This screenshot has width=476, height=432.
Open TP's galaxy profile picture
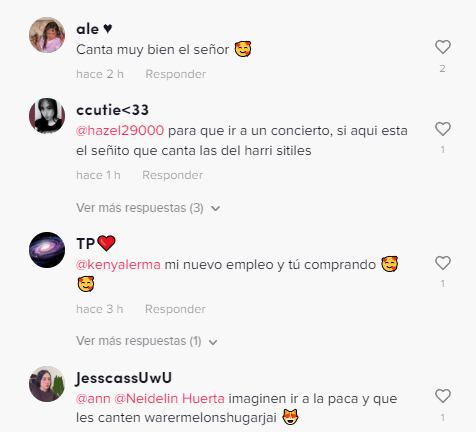(x=47, y=250)
